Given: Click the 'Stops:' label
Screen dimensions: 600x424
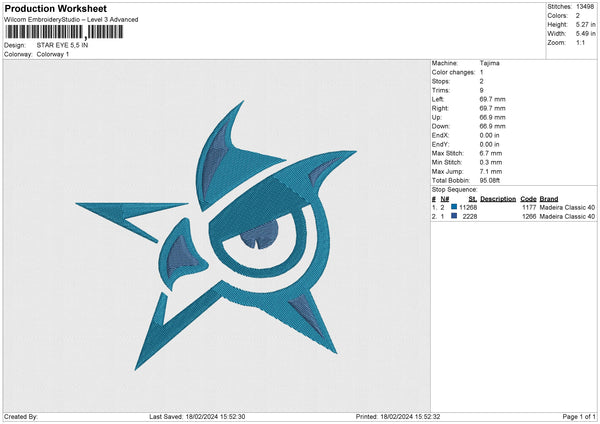Looking at the screenshot, I should click(x=440, y=82).
